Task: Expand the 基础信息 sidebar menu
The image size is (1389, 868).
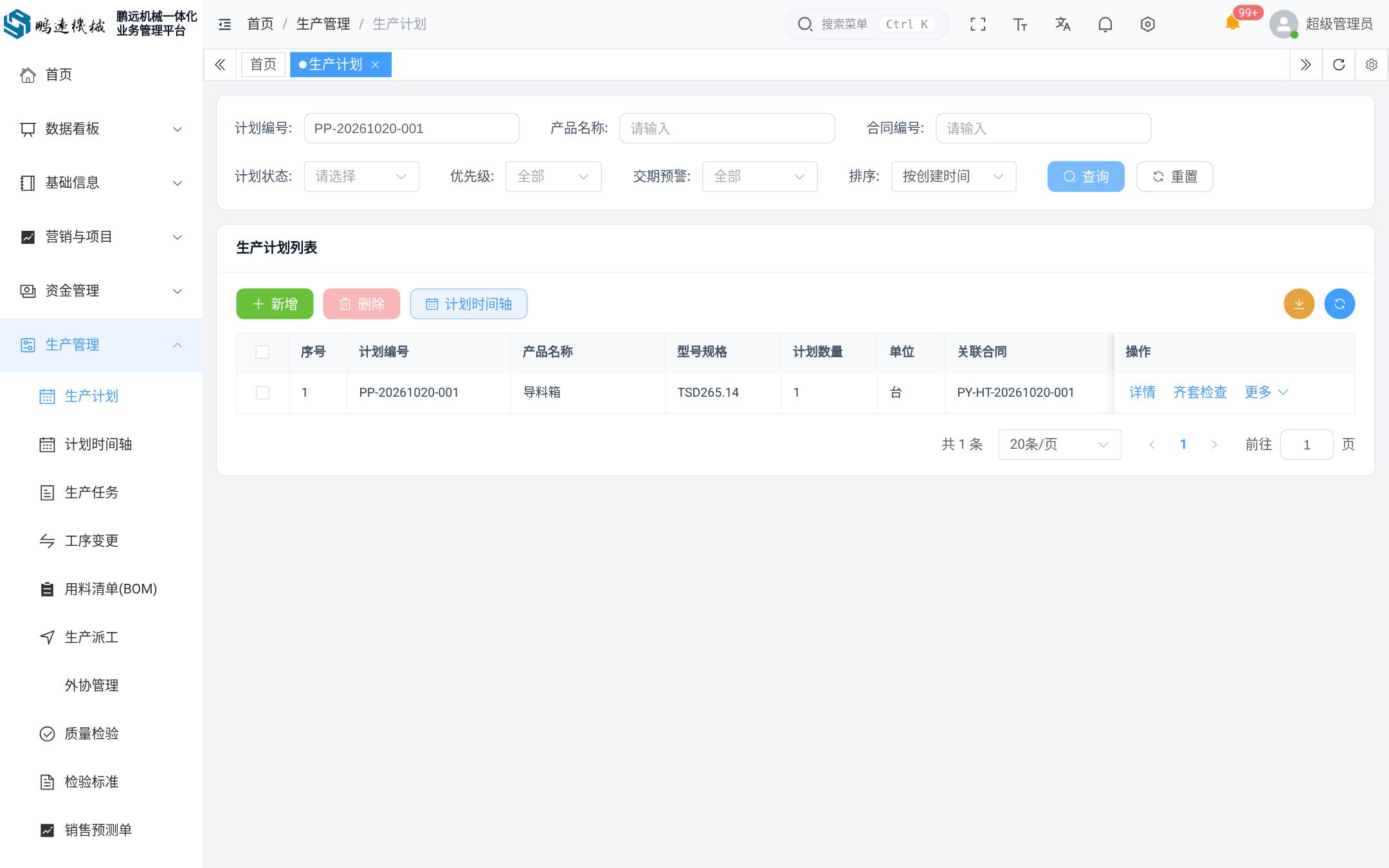Action: click(x=101, y=183)
